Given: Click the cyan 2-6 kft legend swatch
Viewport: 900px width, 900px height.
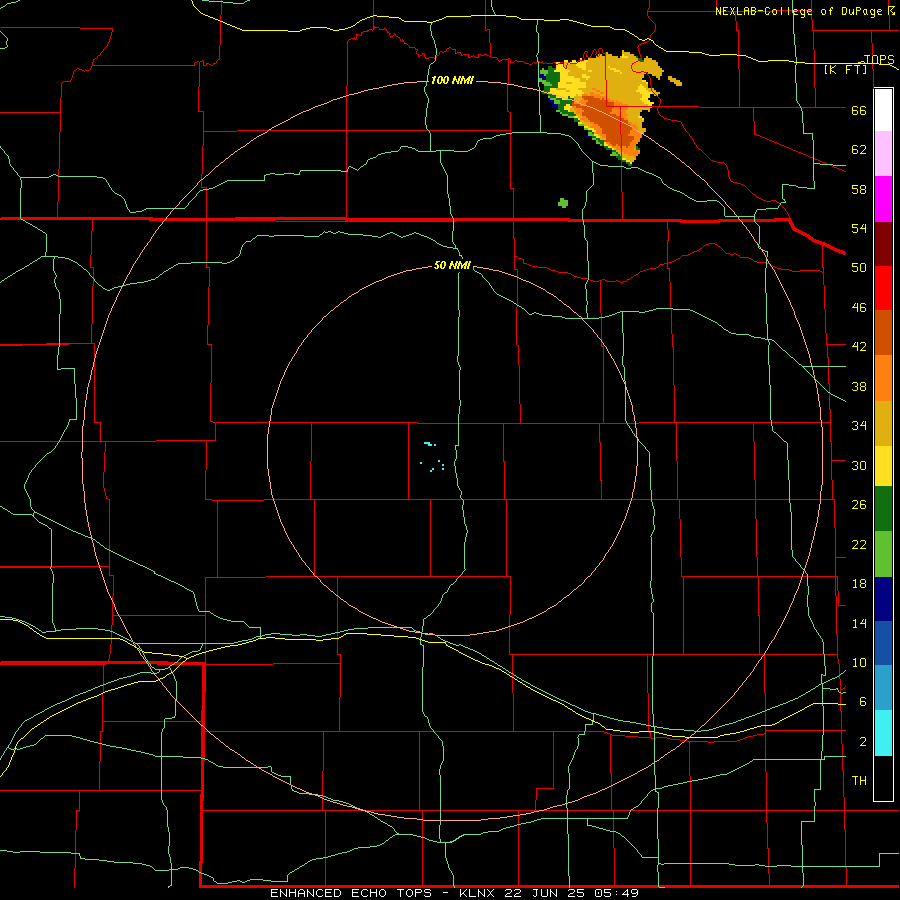Looking at the screenshot, I should pyautogui.click(x=883, y=733).
